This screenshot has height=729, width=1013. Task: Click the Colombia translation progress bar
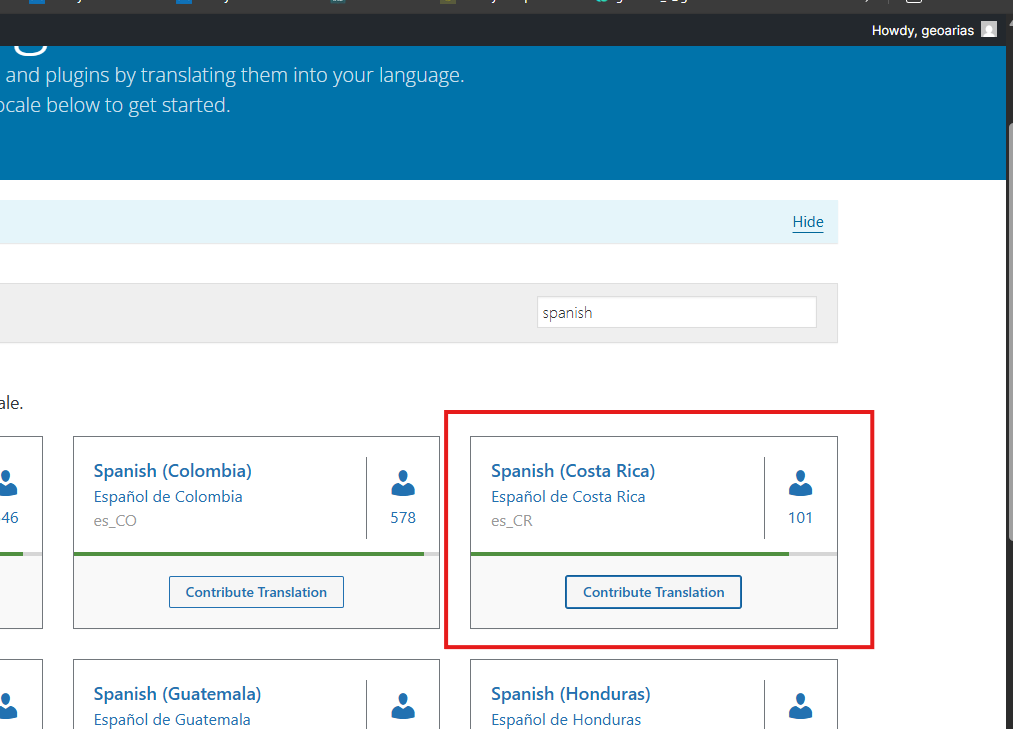pyautogui.click(x=256, y=553)
